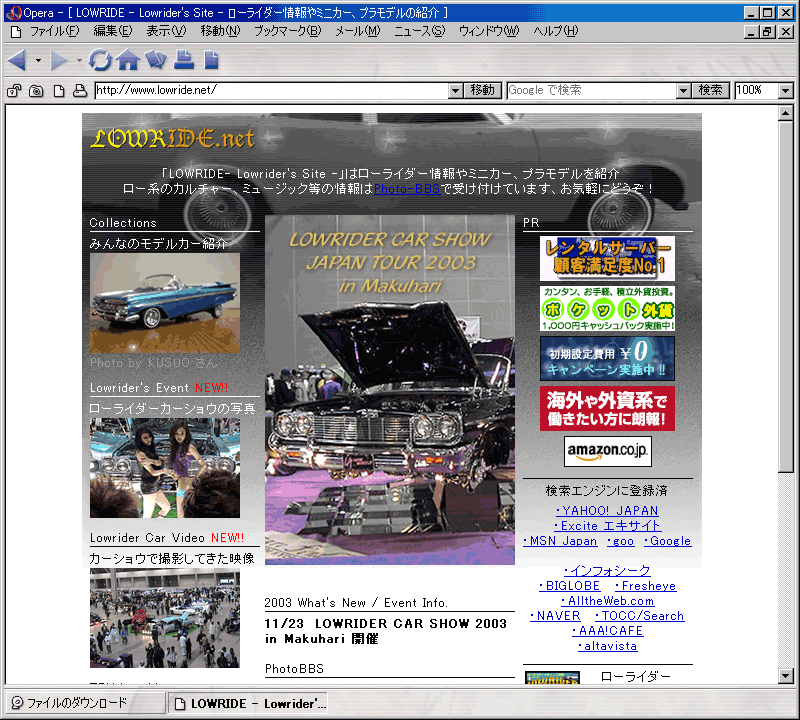This screenshot has height=720, width=800.
Task: Toggle image loading camera icon
Action: pos(36,91)
